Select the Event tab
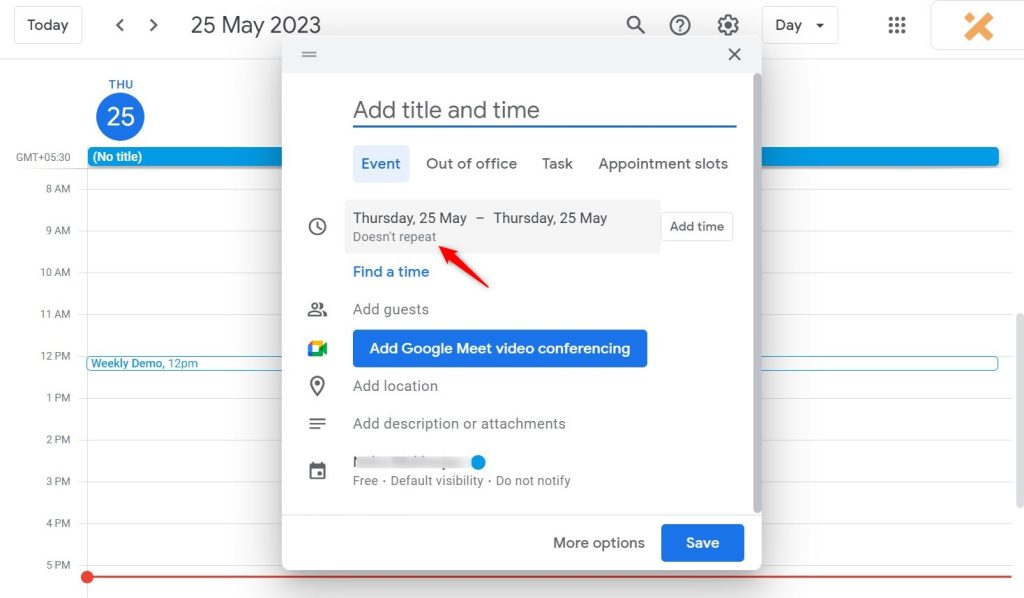 [x=381, y=164]
